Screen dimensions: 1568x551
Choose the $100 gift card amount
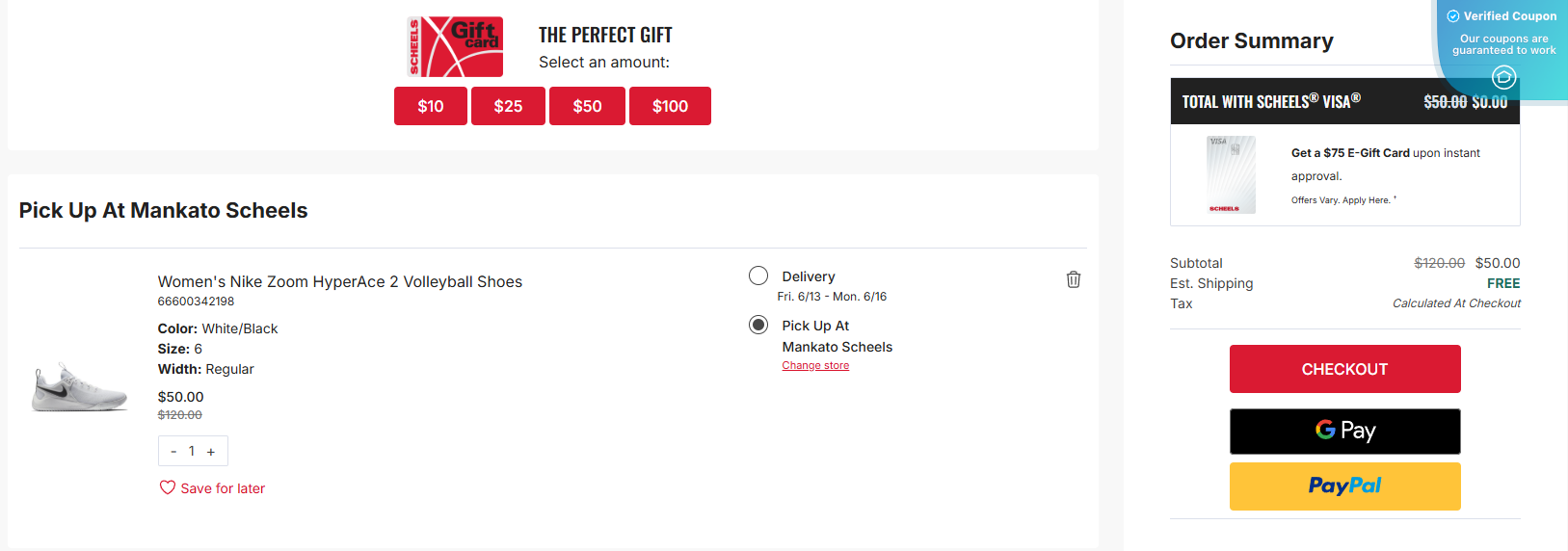point(670,106)
